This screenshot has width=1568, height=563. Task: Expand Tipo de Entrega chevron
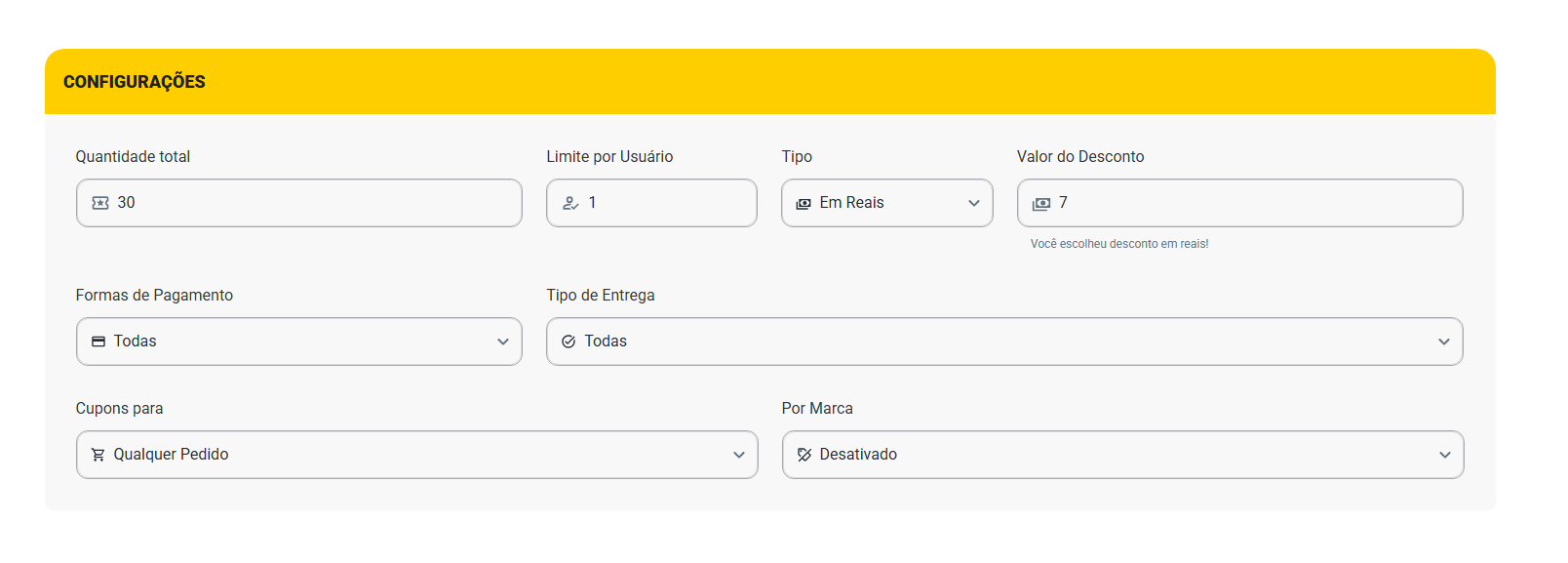tap(1444, 342)
